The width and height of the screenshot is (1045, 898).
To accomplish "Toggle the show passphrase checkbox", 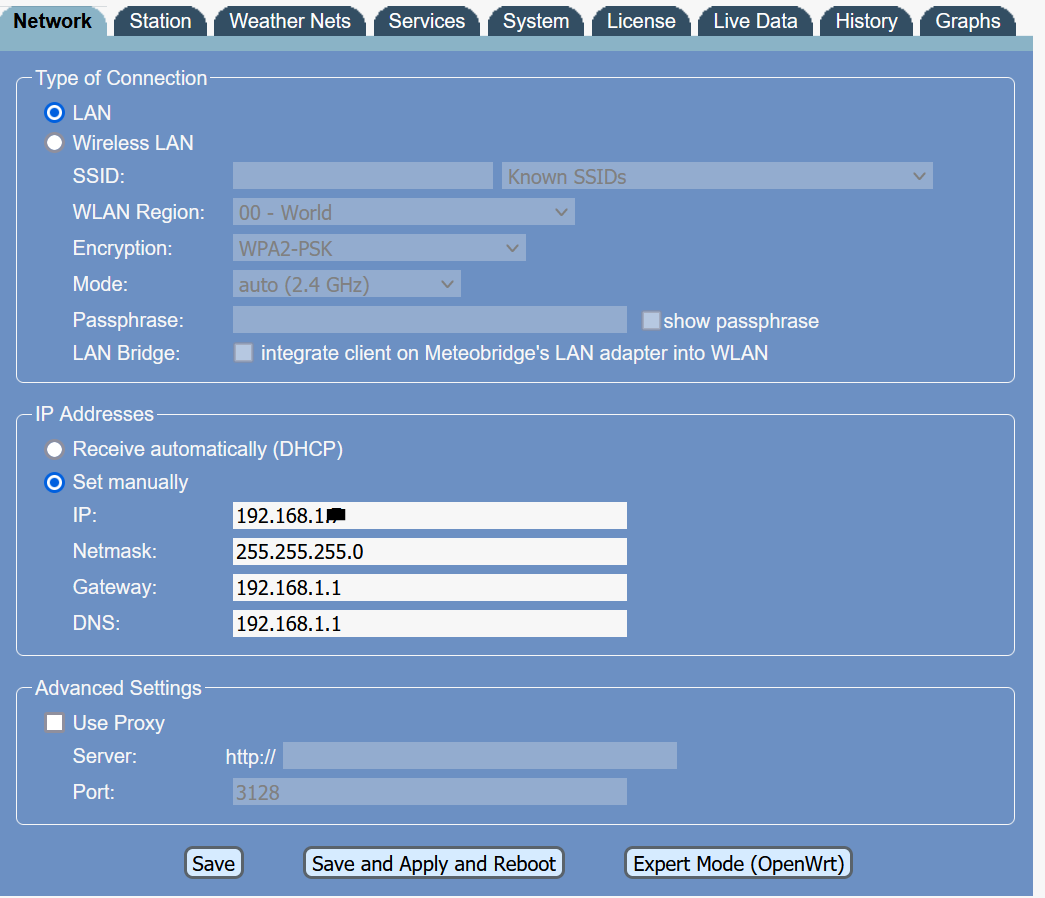I will pyautogui.click(x=651, y=321).
